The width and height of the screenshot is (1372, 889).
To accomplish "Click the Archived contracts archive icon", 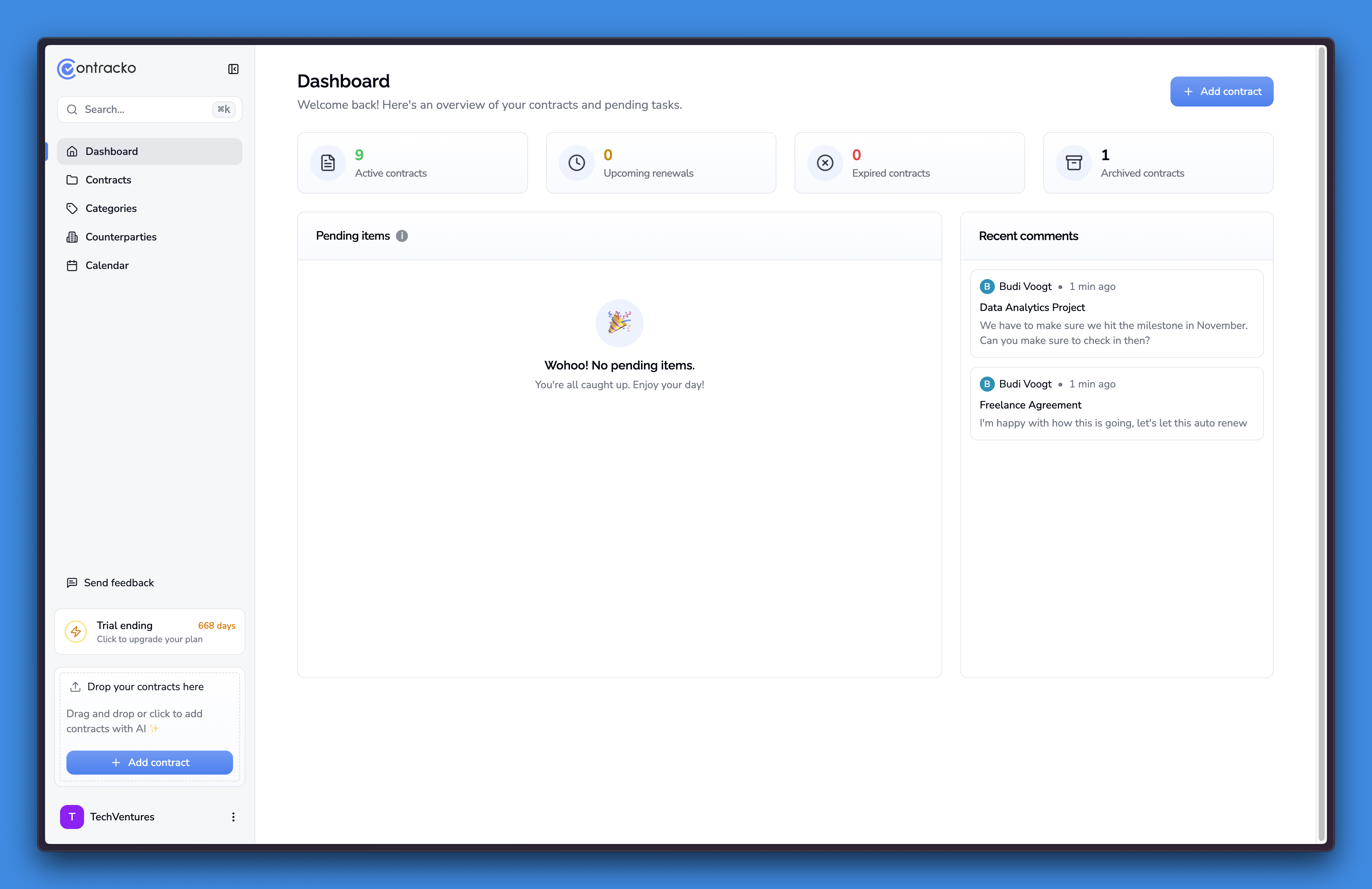I will [1073, 162].
